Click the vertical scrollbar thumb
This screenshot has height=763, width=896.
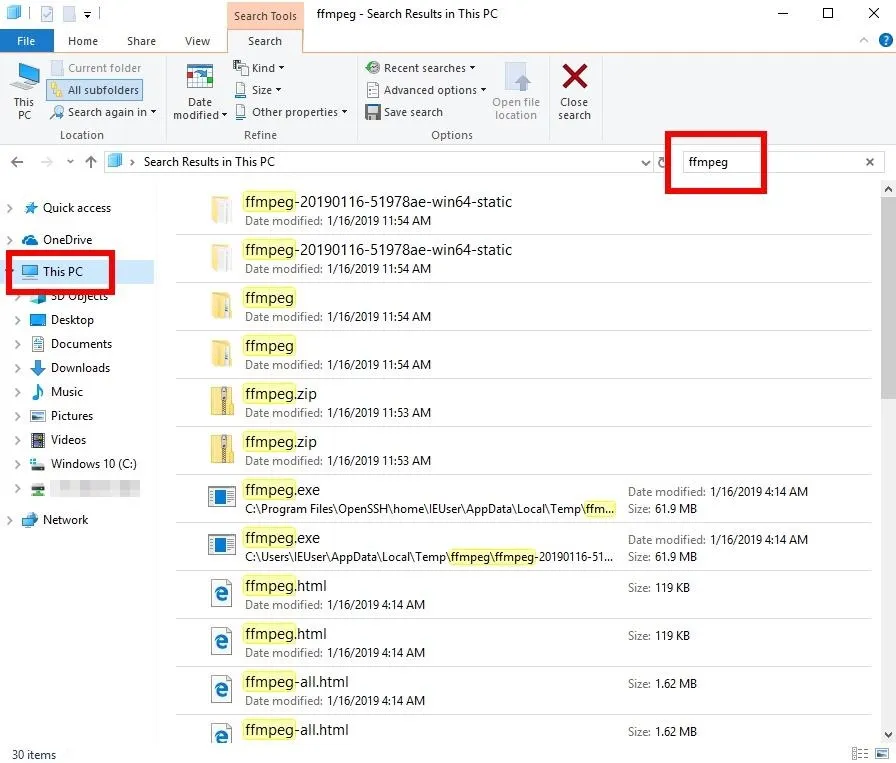point(887,298)
